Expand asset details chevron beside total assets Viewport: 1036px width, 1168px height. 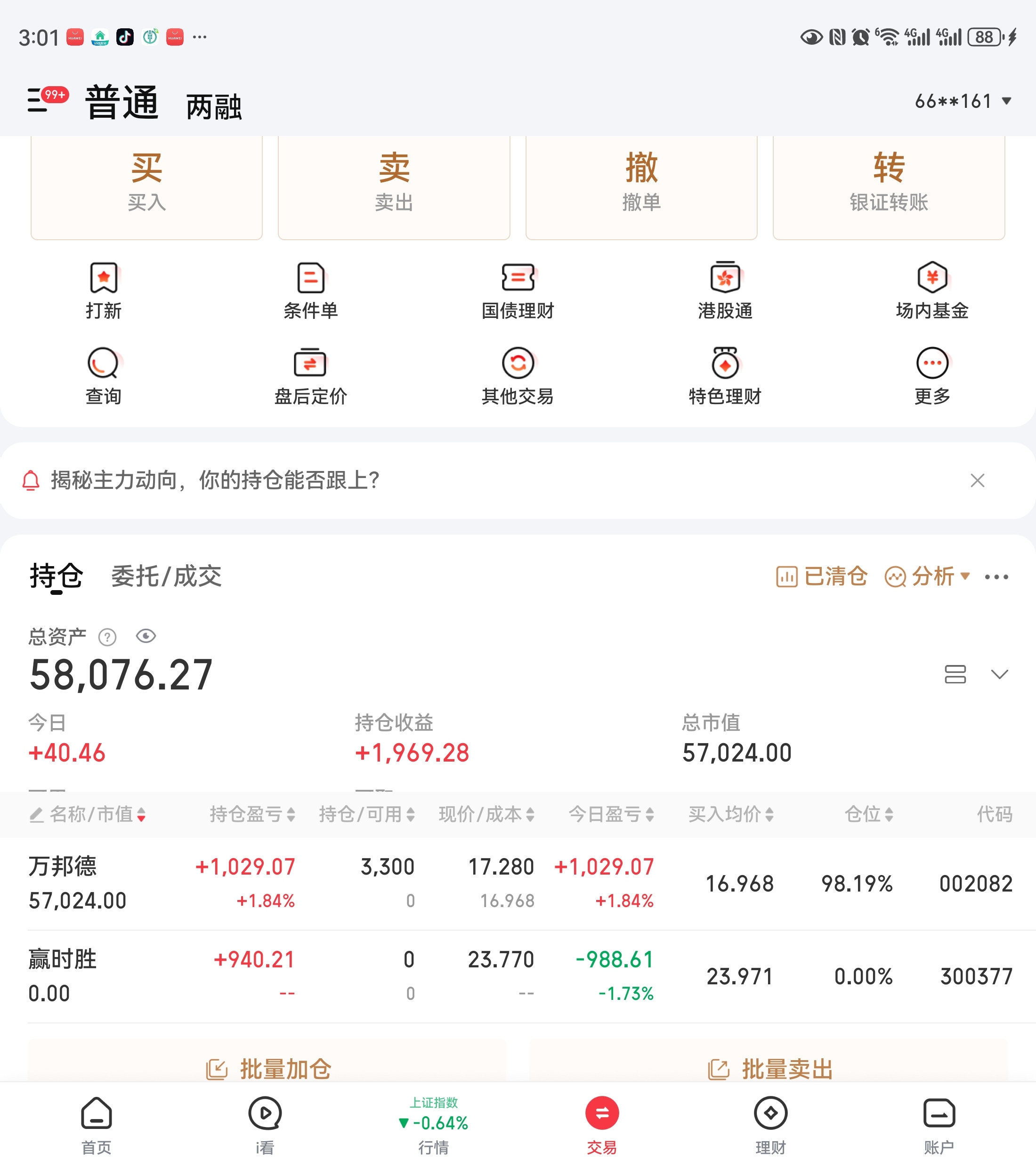[x=999, y=673]
